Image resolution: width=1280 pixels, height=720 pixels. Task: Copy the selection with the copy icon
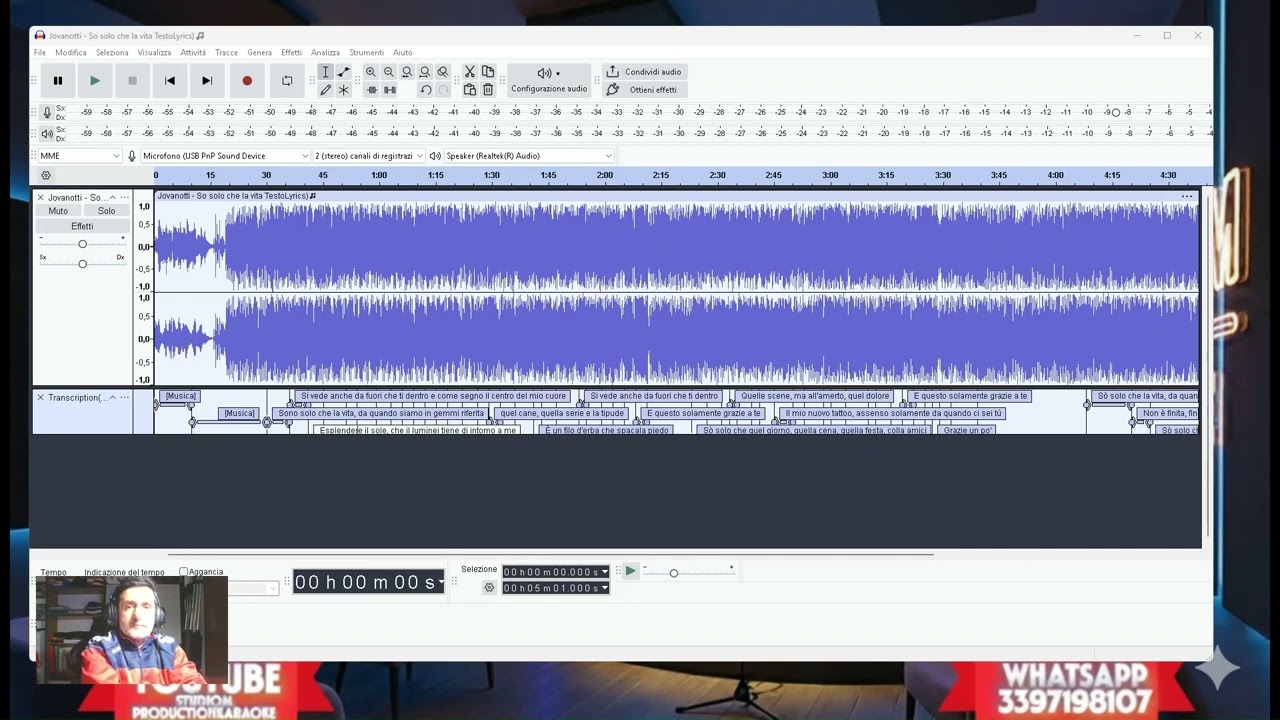488,72
